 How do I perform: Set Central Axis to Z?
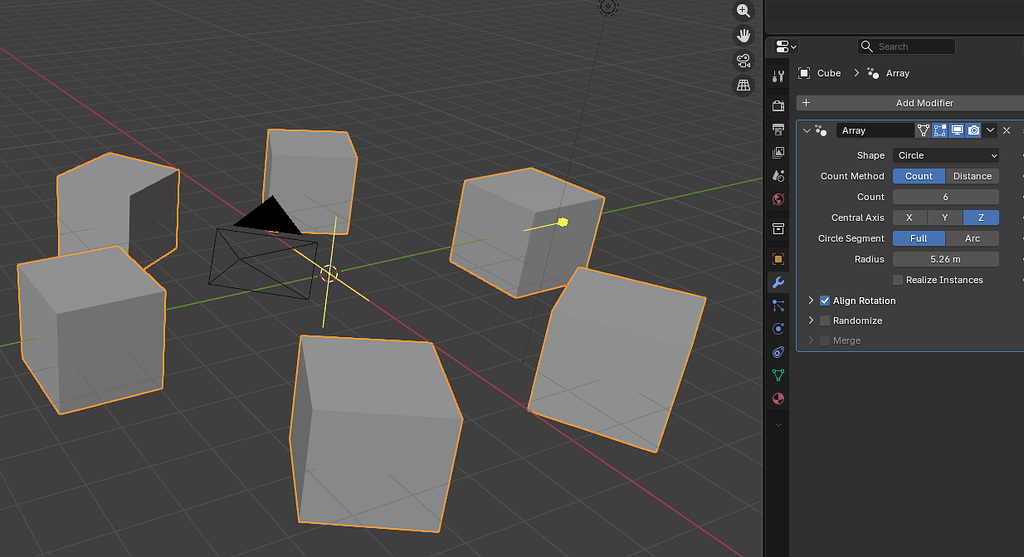pyautogui.click(x=981, y=217)
